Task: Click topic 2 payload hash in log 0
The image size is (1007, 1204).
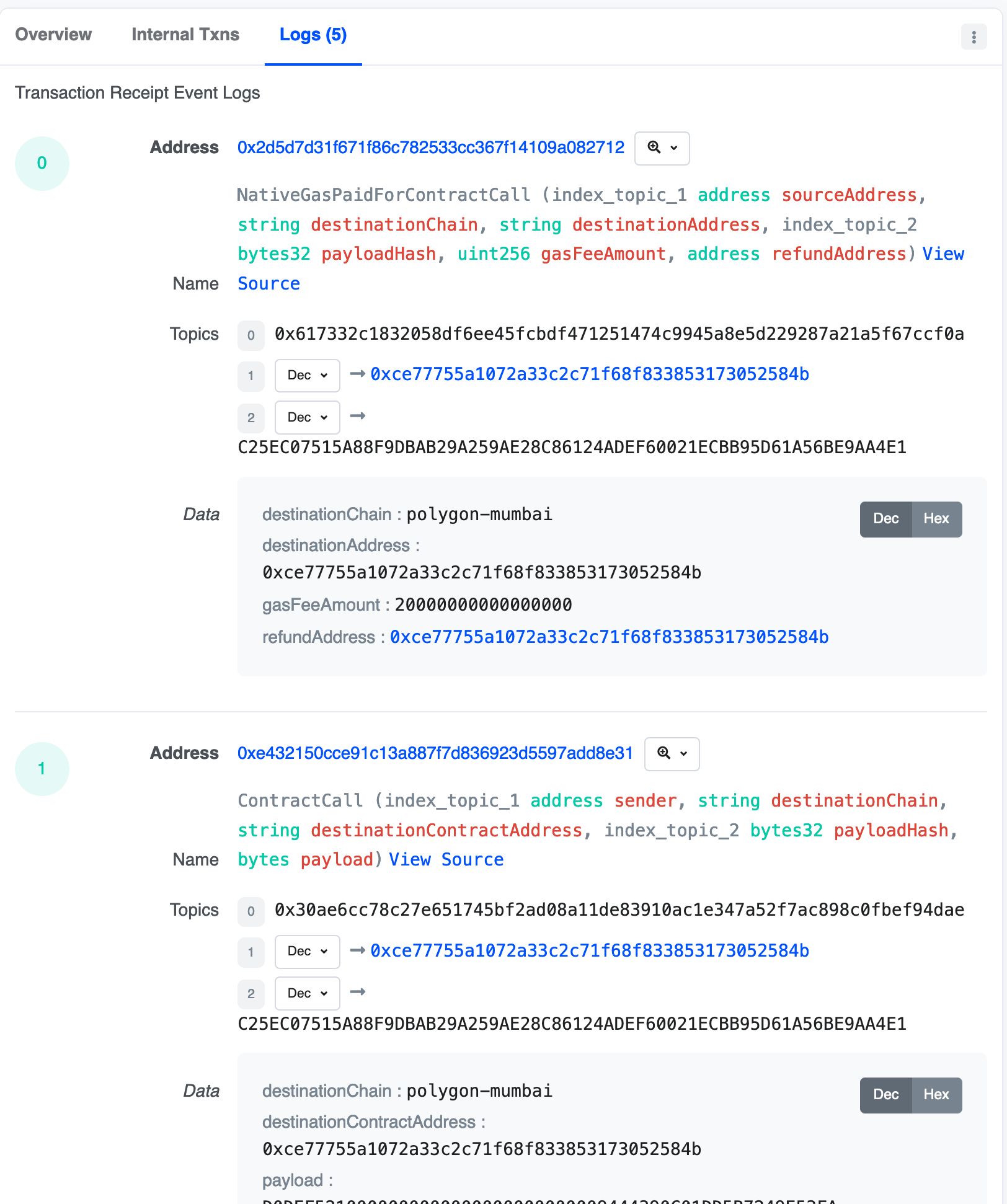Action: [x=572, y=447]
